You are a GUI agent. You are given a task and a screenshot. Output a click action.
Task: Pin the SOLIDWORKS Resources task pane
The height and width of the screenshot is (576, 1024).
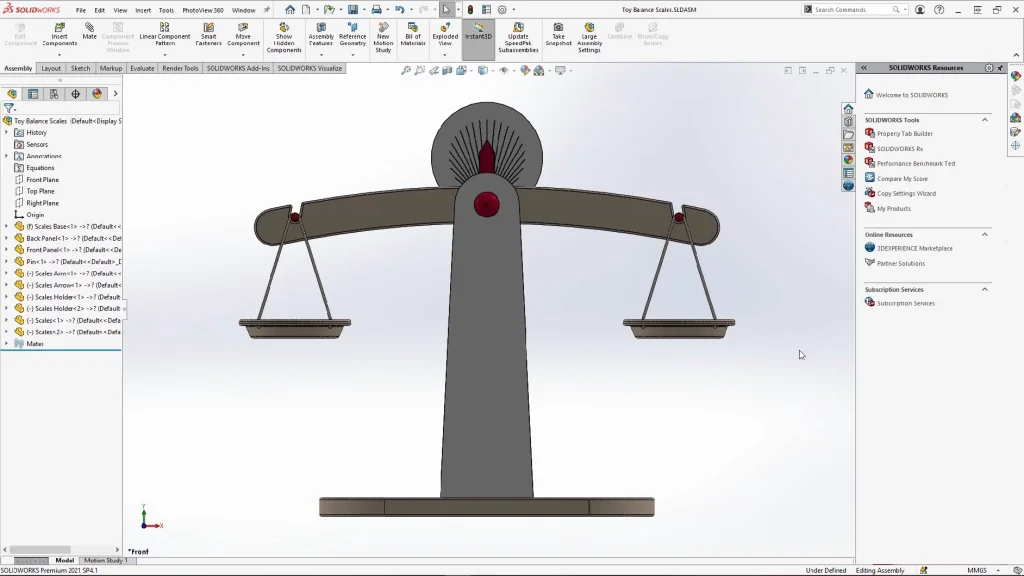(x=999, y=68)
